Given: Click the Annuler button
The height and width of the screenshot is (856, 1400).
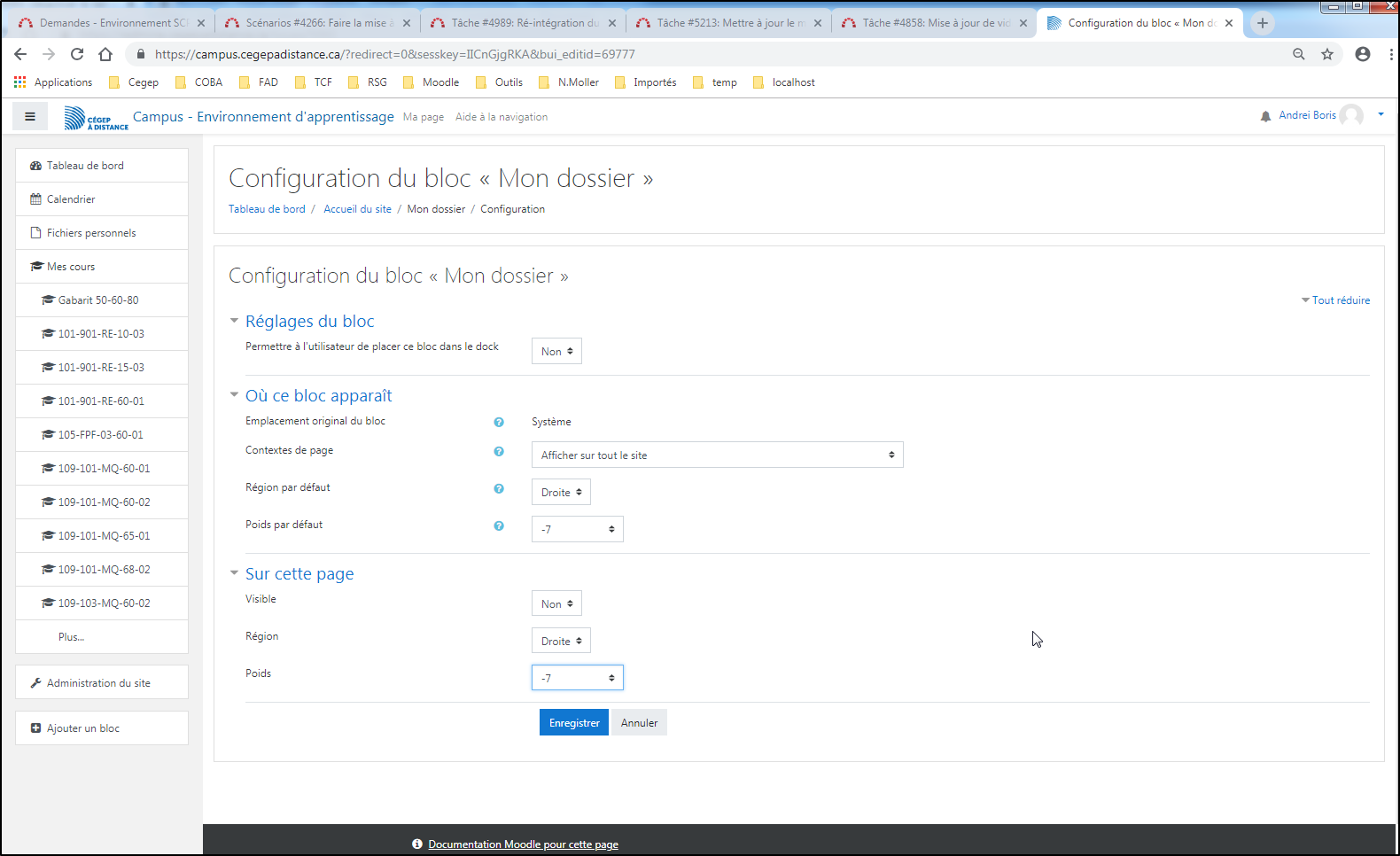Looking at the screenshot, I should [x=639, y=723].
